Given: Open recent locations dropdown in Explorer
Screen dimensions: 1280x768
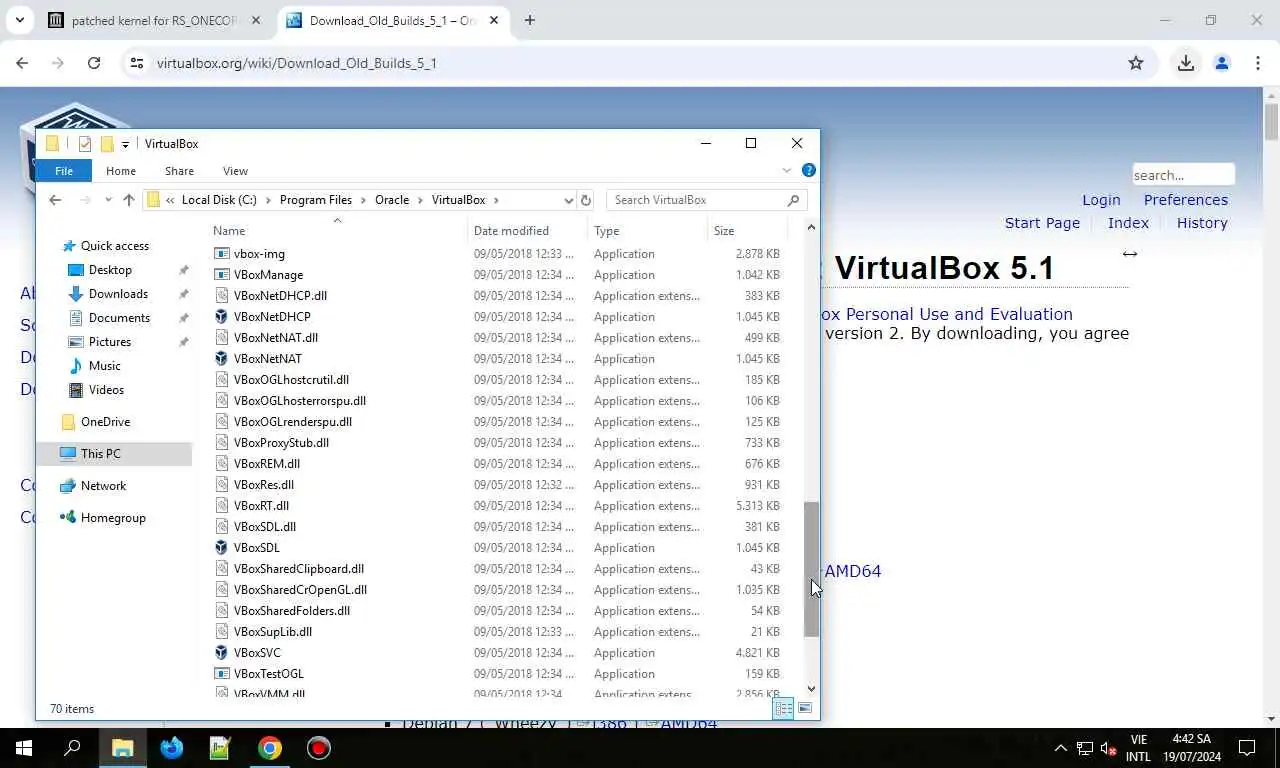Looking at the screenshot, I should (x=107, y=200).
